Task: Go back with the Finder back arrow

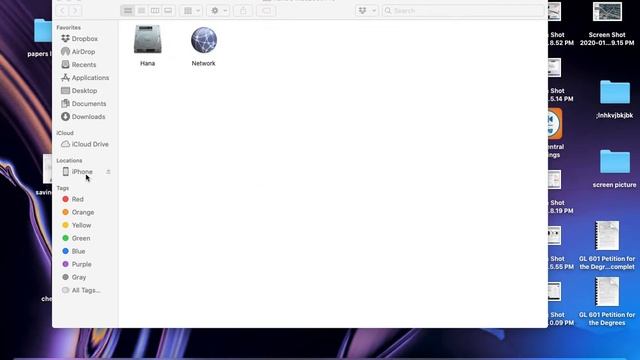Action: (62, 11)
